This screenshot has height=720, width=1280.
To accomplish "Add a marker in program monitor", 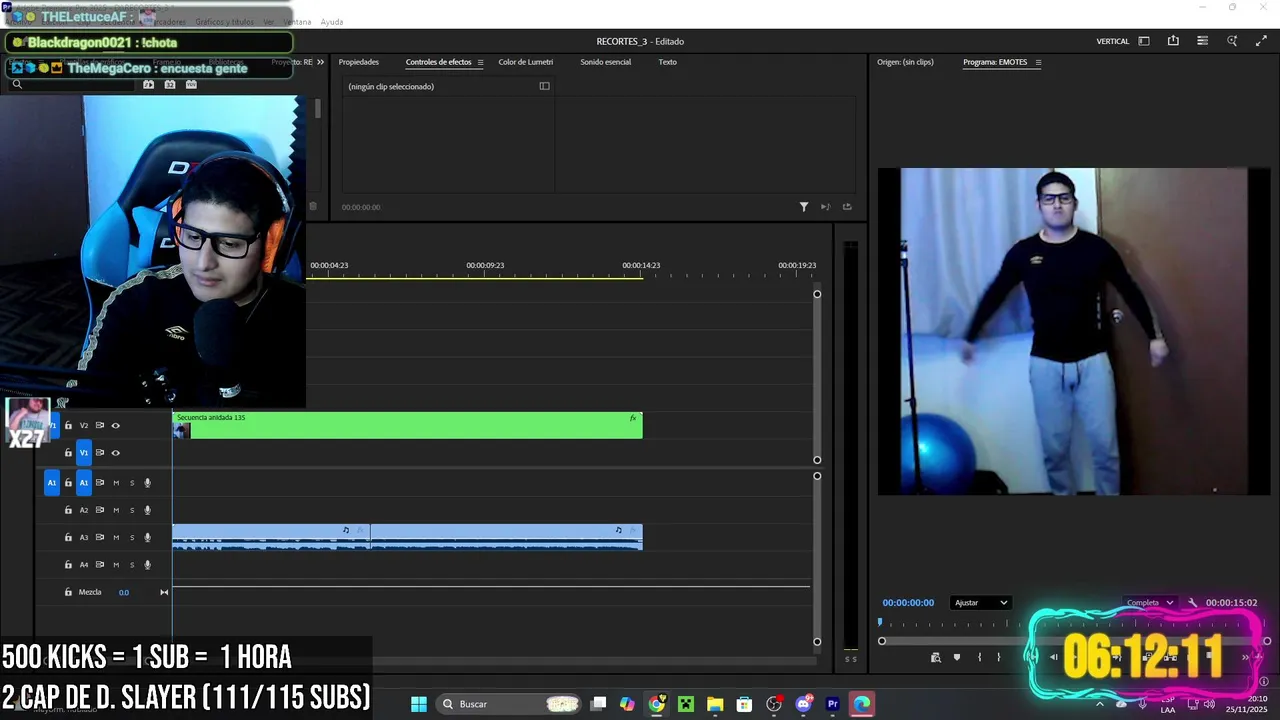I will [957, 657].
